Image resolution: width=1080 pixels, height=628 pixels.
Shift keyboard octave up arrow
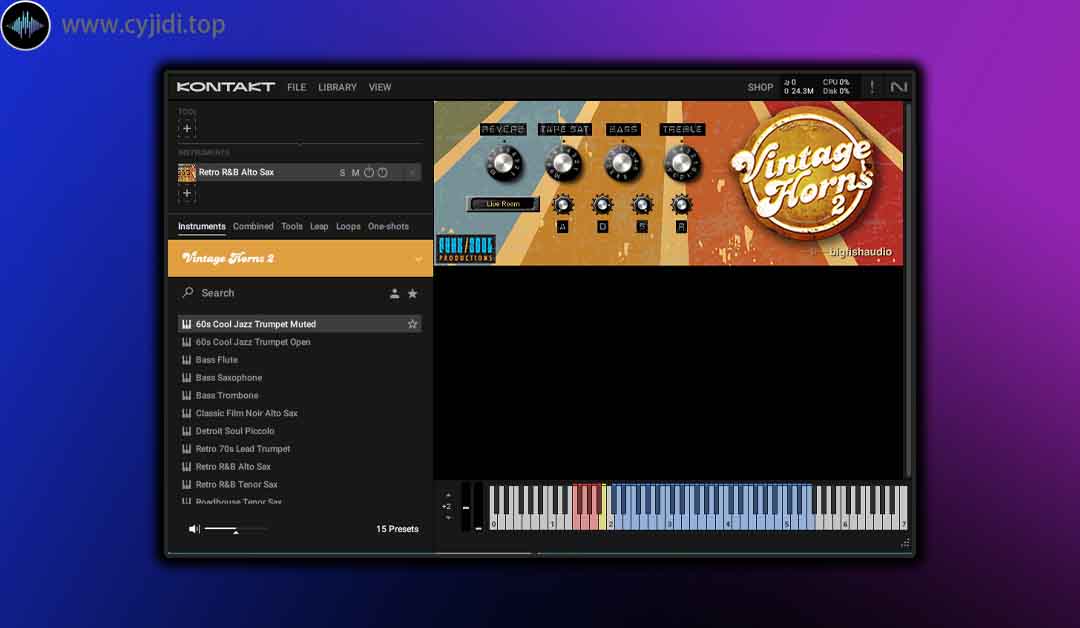(x=448, y=495)
